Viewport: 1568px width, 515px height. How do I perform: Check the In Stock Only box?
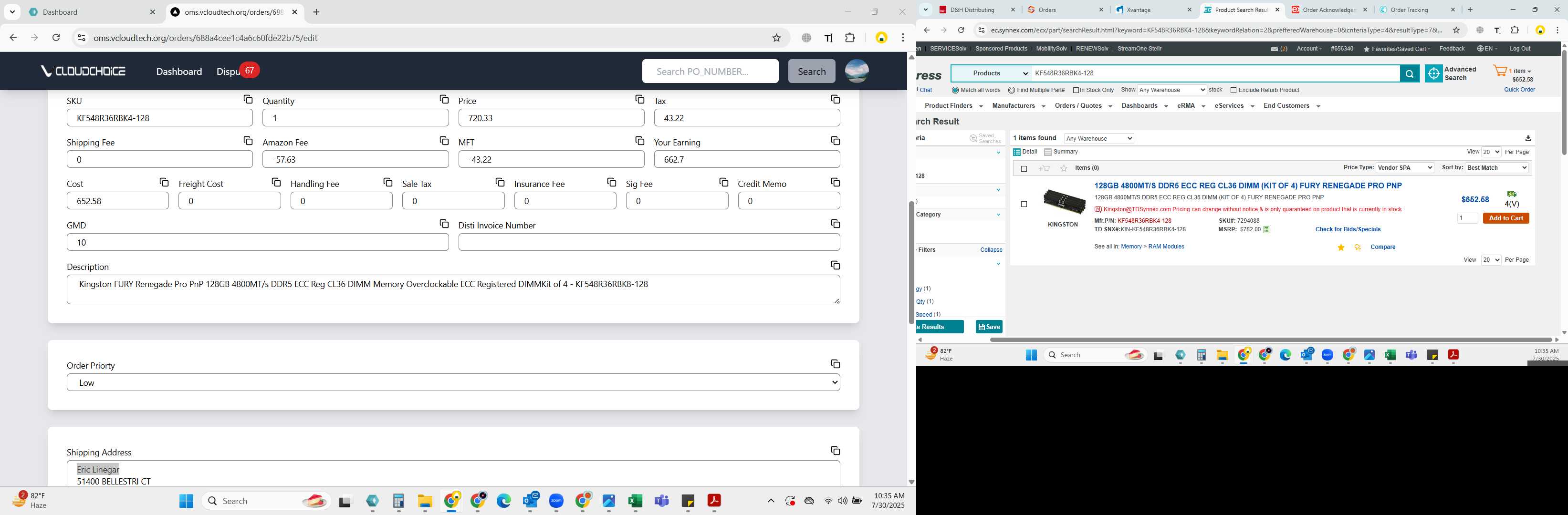(1076, 90)
